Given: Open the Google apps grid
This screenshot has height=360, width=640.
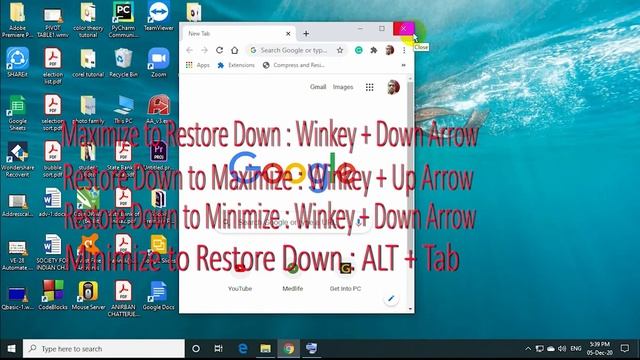Looking at the screenshot, I should pos(369,87).
